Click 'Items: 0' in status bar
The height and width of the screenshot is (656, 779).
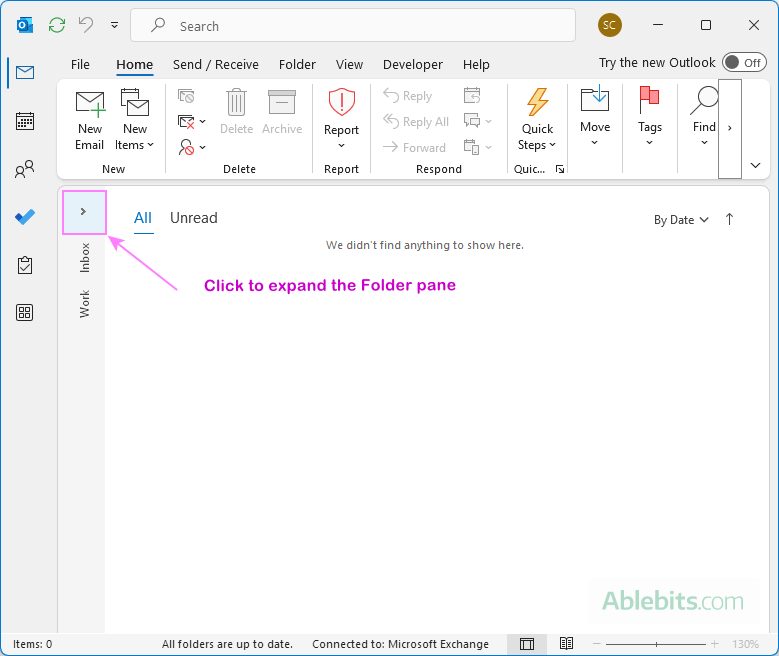32,644
